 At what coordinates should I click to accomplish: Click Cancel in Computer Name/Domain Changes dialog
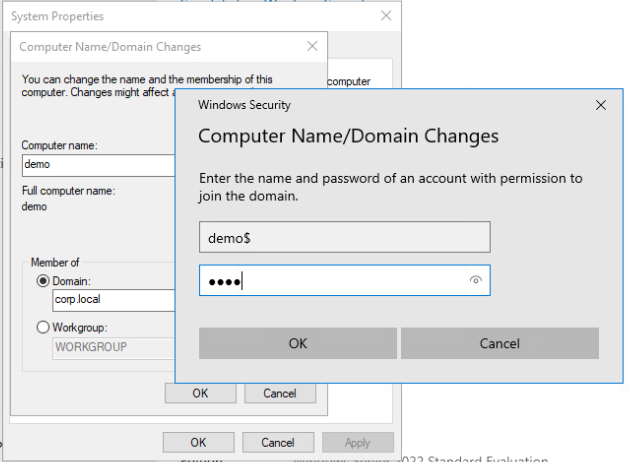[x=279, y=393]
